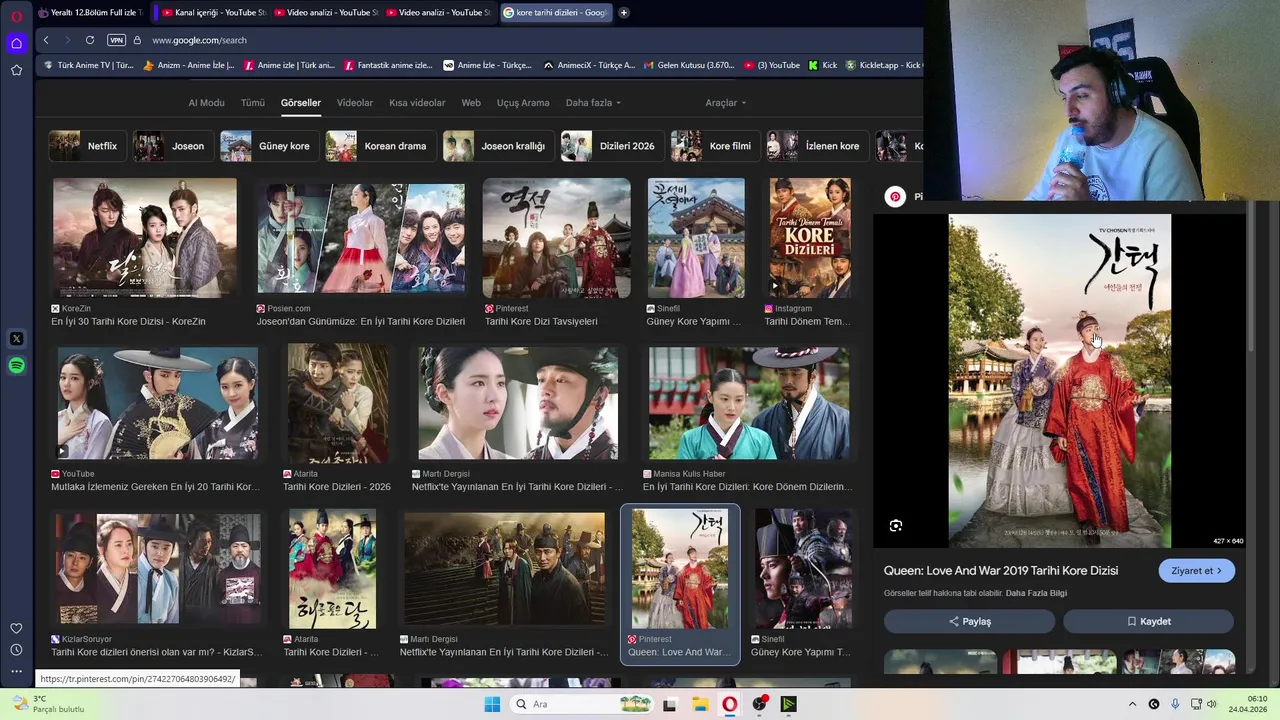Select the kore tarihi dizileri Google tab
This screenshot has height=720, width=1280.
[555, 13]
